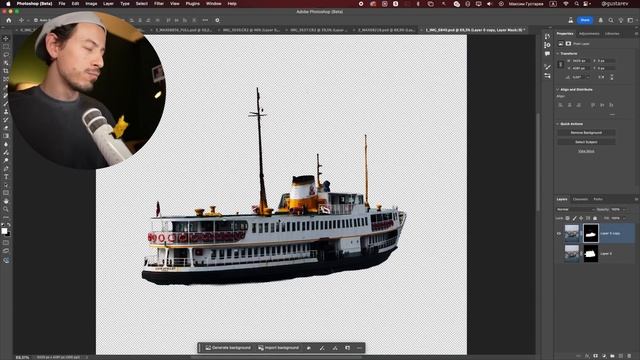Open the three-dots more options in options bar
This screenshot has width=640, height=360.
click(205, 20)
